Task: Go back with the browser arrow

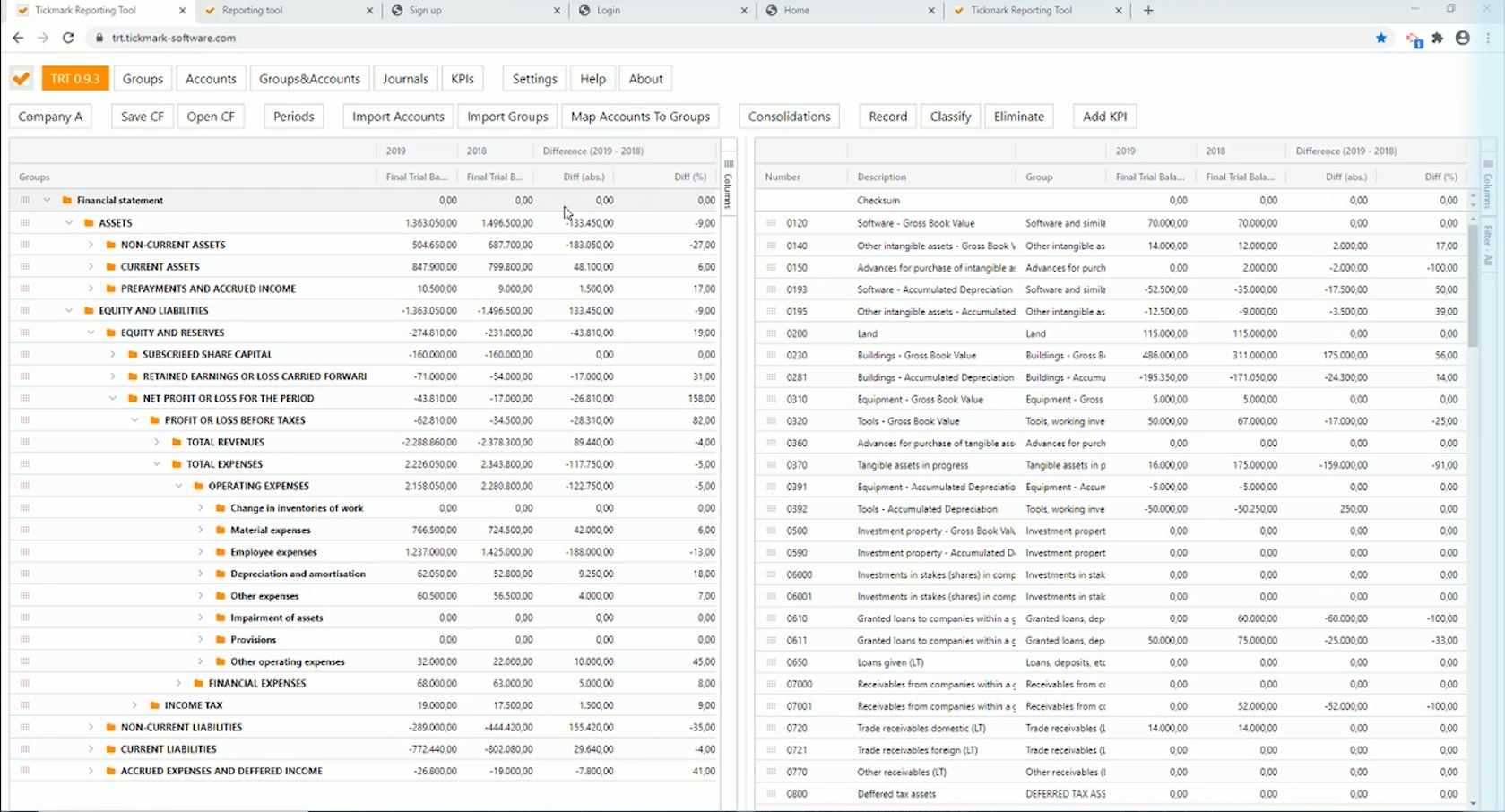Action: click(x=18, y=38)
